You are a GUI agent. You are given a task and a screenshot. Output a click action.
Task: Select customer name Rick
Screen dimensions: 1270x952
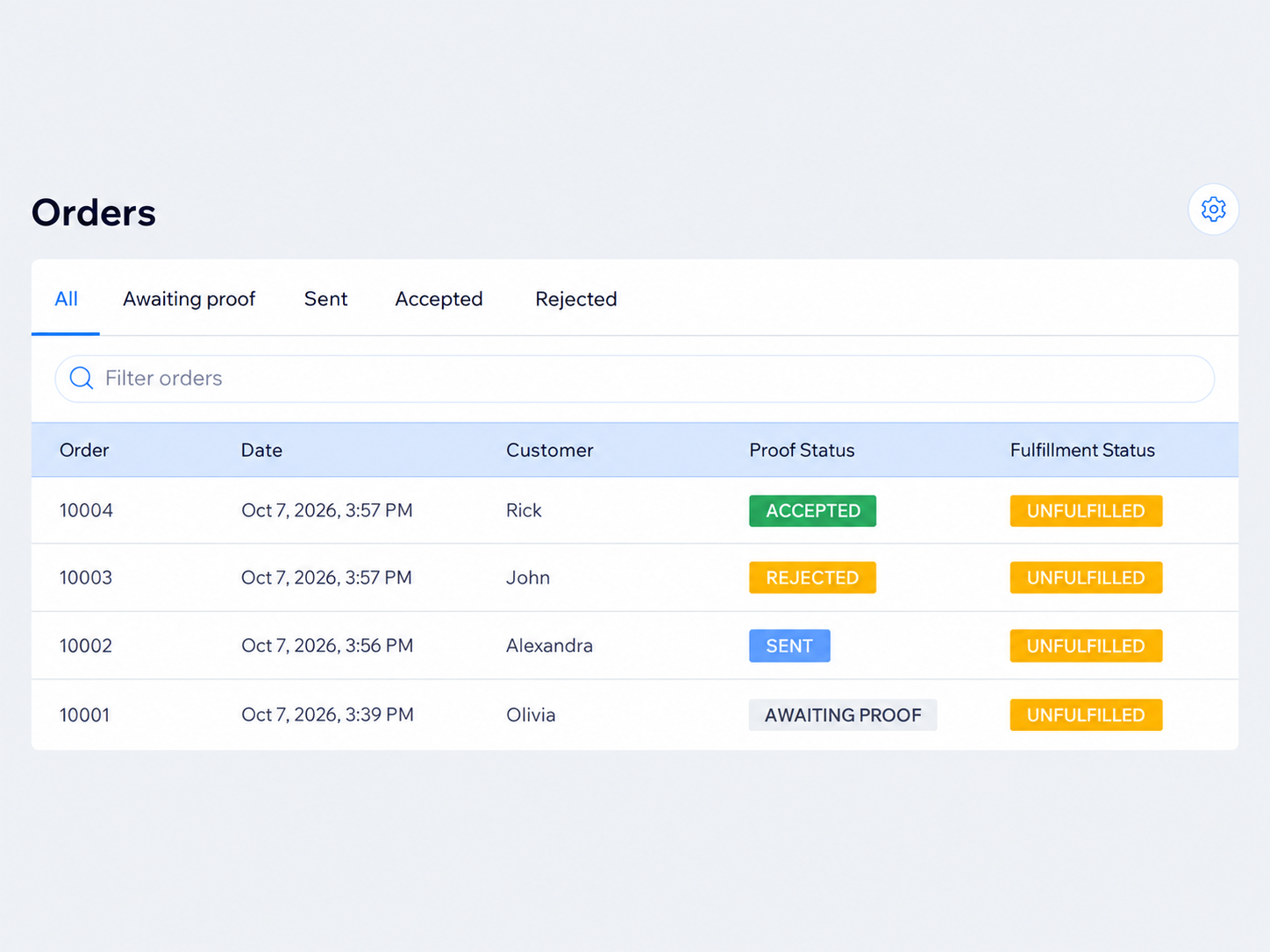(524, 510)
